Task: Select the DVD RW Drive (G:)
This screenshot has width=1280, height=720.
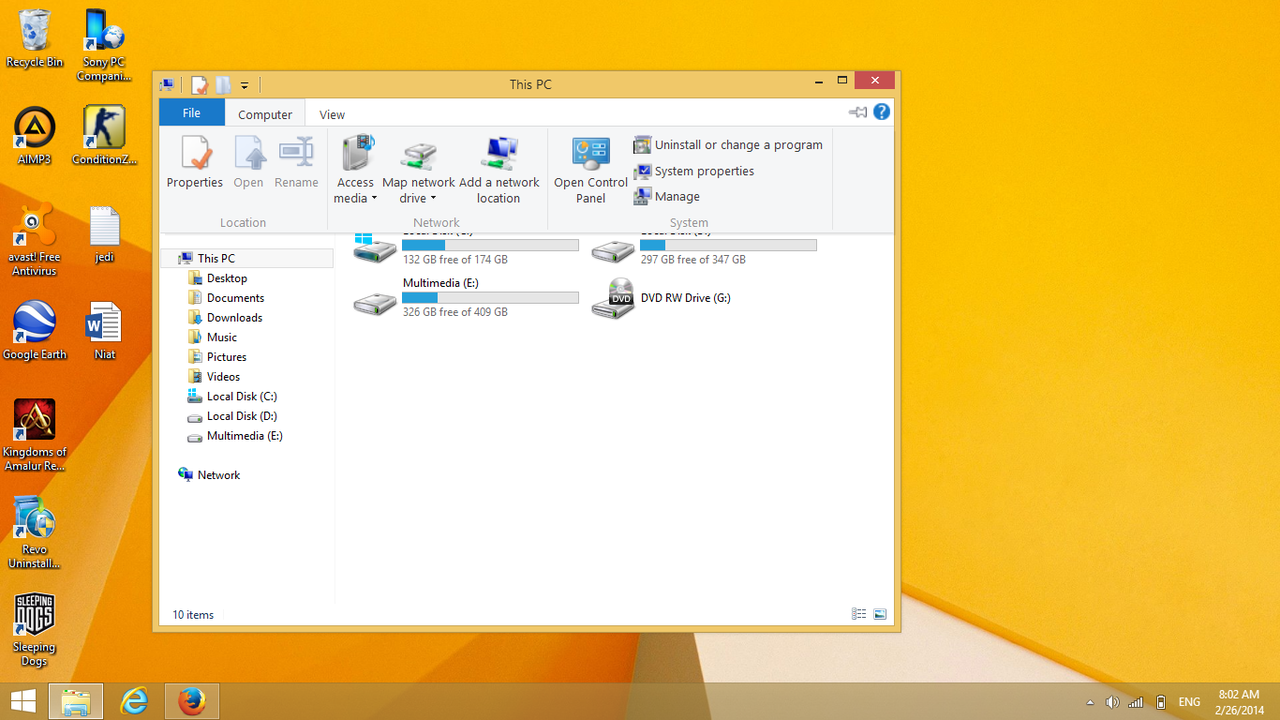Action: 662,298
